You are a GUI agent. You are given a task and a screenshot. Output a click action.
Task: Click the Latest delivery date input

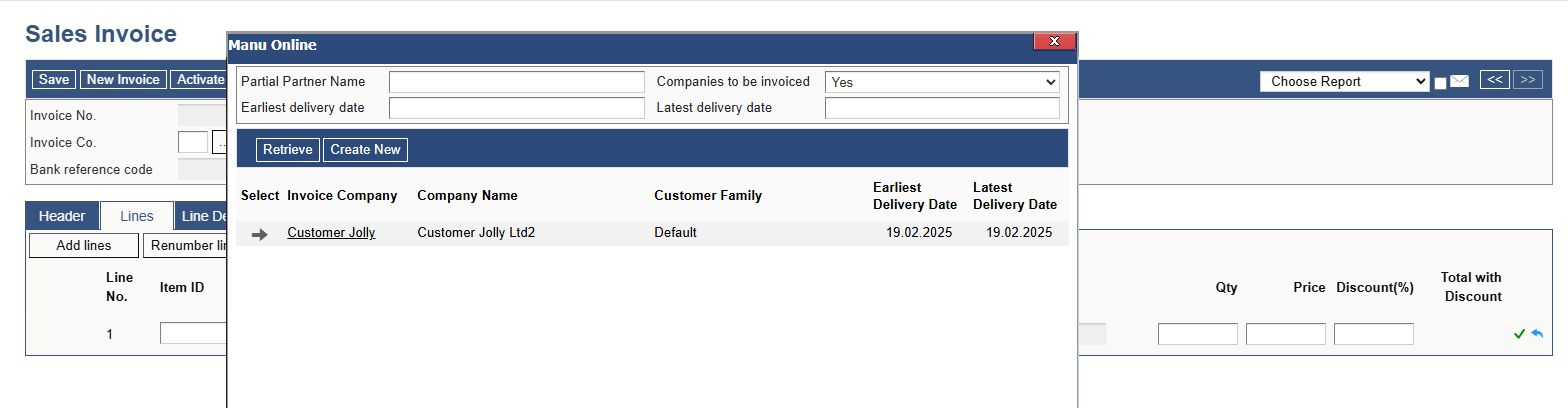[942, 108]
